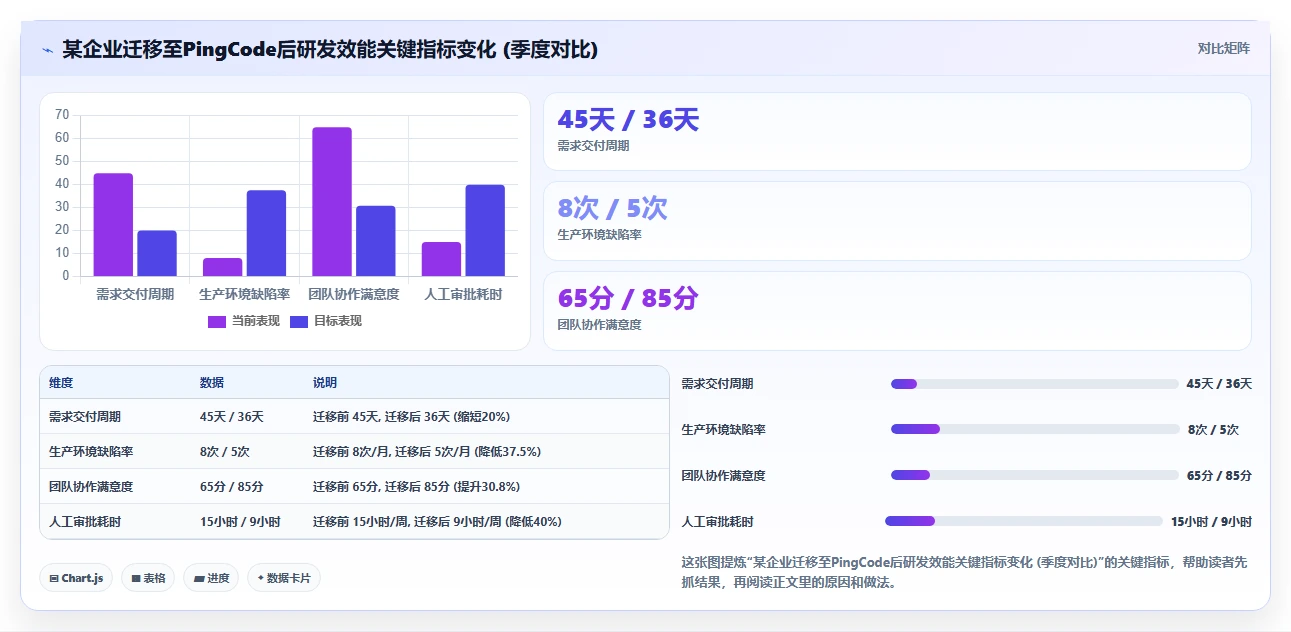The image size is (1291, 632).
Task: Click the 团队协作满意度 progress bar
Action: click(1035, 475)
